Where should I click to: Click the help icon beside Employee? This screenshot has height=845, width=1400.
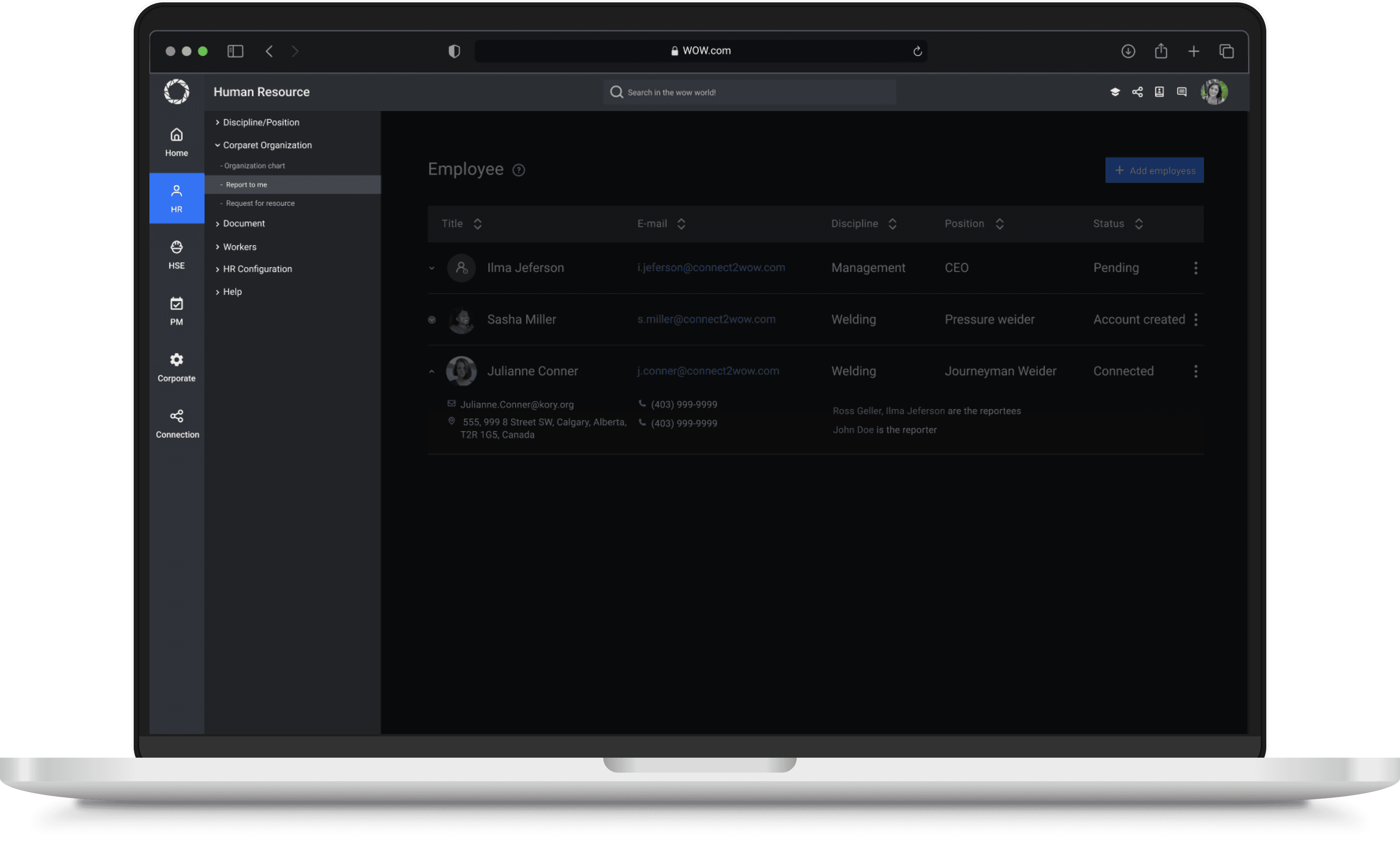pos(518,170)
